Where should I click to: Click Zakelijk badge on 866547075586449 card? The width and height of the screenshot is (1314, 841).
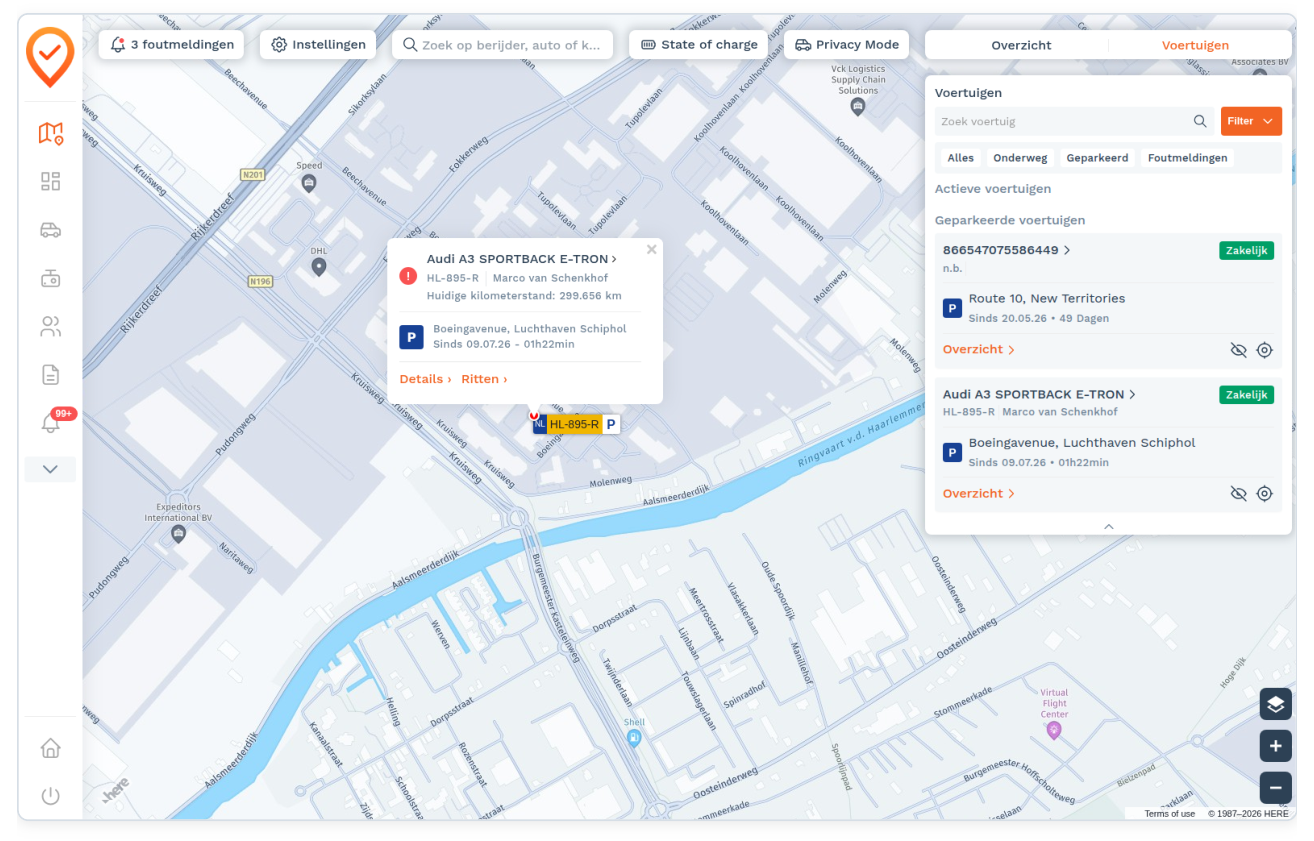click(x=1246, y=250)
